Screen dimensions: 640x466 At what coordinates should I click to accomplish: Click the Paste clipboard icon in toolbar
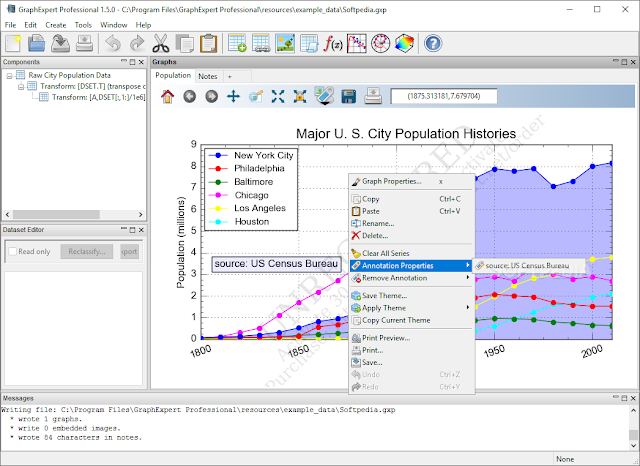point(209,43)
